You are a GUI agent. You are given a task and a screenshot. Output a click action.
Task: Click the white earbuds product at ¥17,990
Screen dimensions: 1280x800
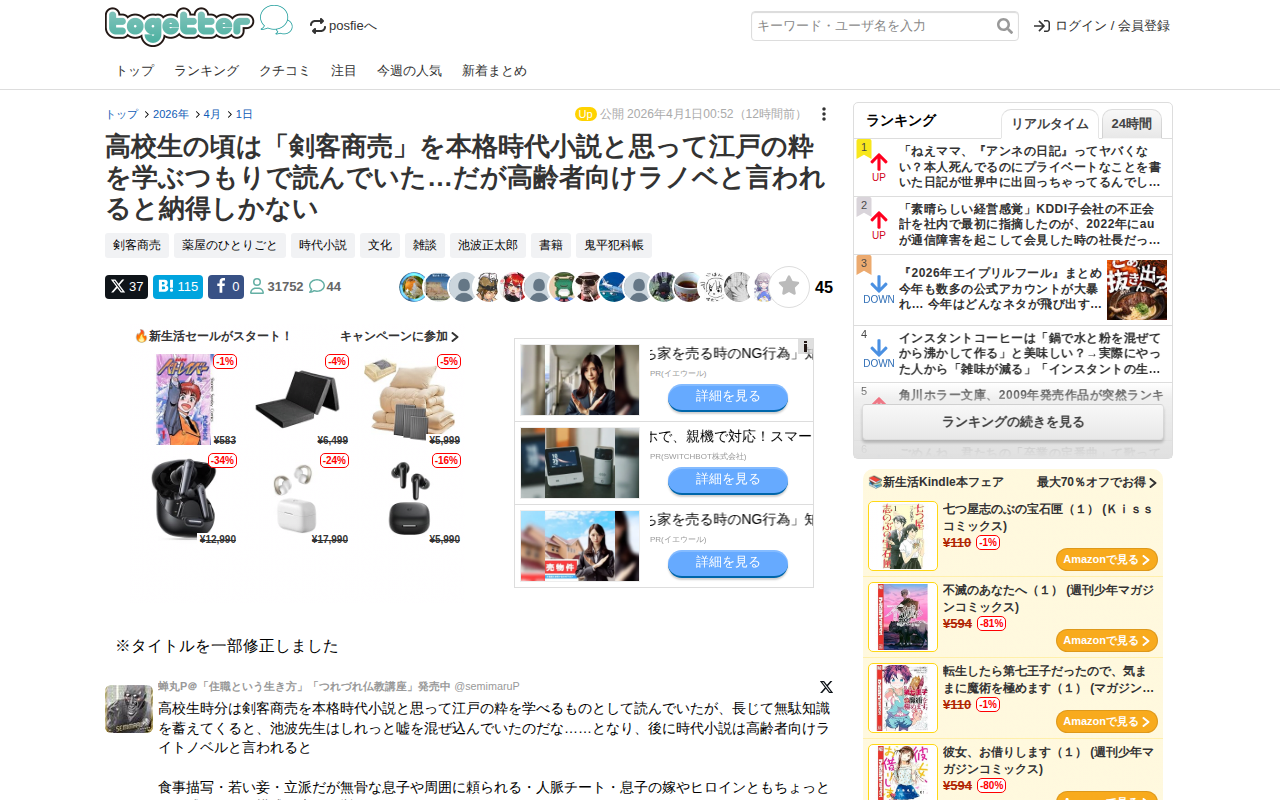coord(296,498)
